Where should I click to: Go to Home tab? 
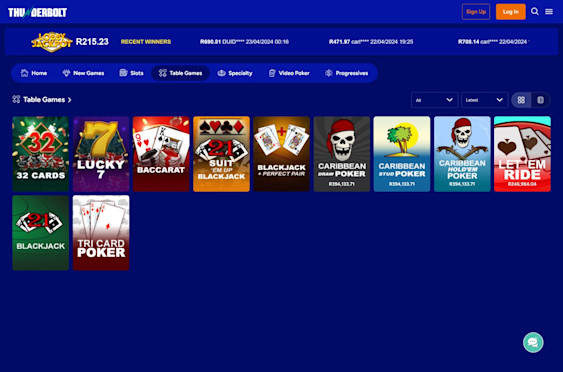[x=34, y=73]
